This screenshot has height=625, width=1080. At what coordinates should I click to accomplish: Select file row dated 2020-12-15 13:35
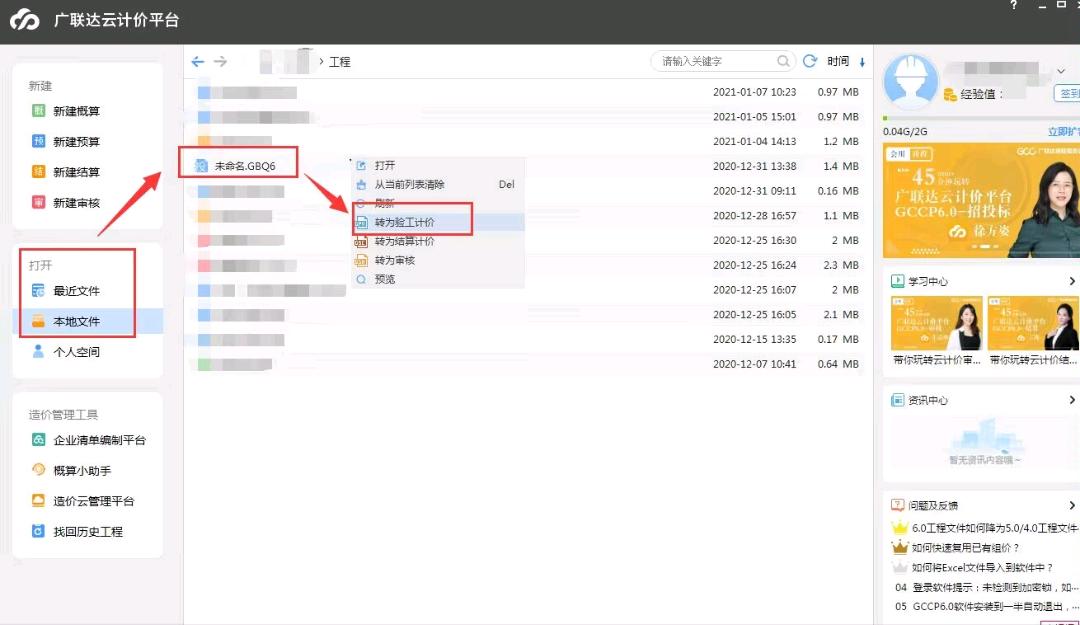pos(528,340)
